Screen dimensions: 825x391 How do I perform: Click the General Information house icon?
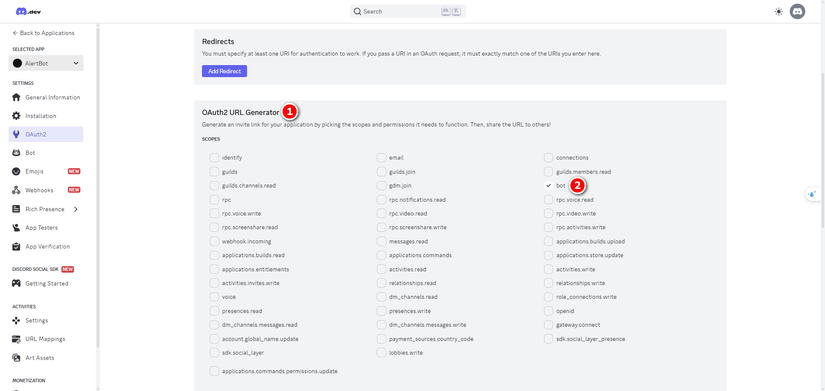[x=16, y=97]
